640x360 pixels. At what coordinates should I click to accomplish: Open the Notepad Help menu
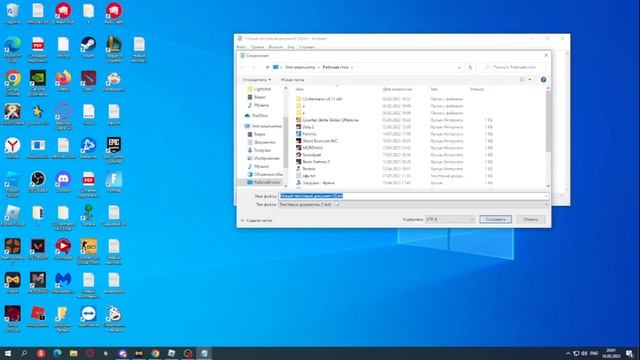[307, 47]
